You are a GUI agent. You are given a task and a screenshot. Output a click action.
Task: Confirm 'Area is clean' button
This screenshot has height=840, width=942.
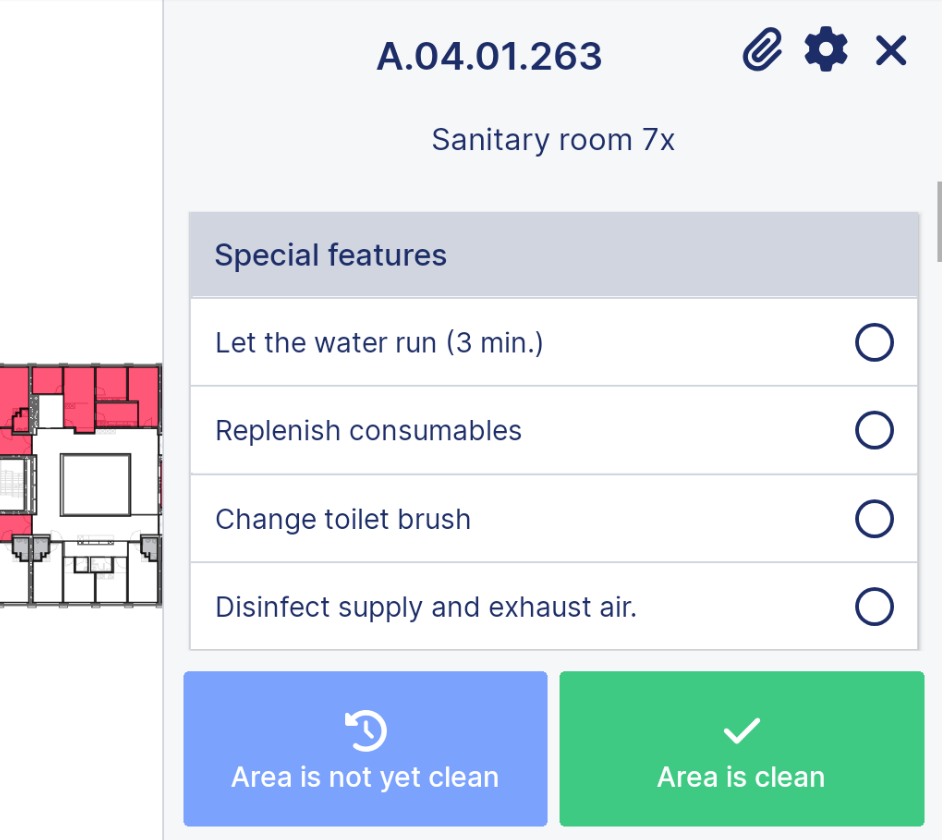742,749
